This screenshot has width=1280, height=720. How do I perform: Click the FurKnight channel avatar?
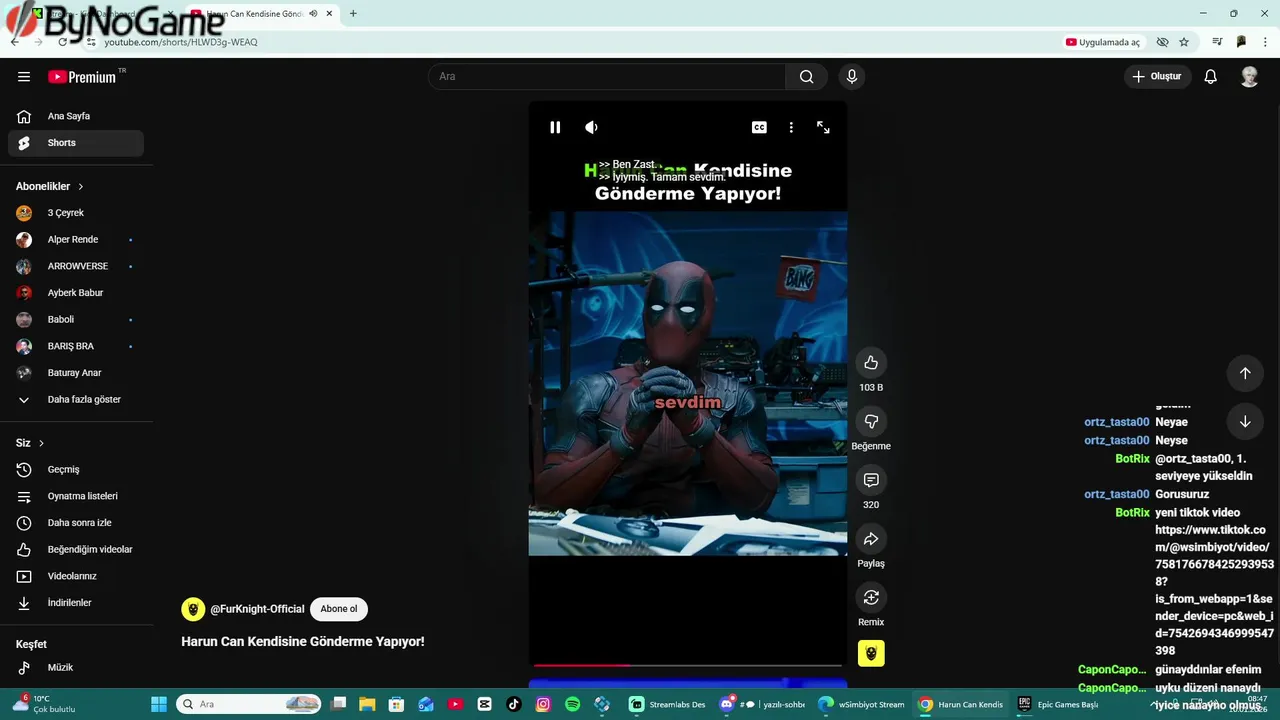pos(193,609)
